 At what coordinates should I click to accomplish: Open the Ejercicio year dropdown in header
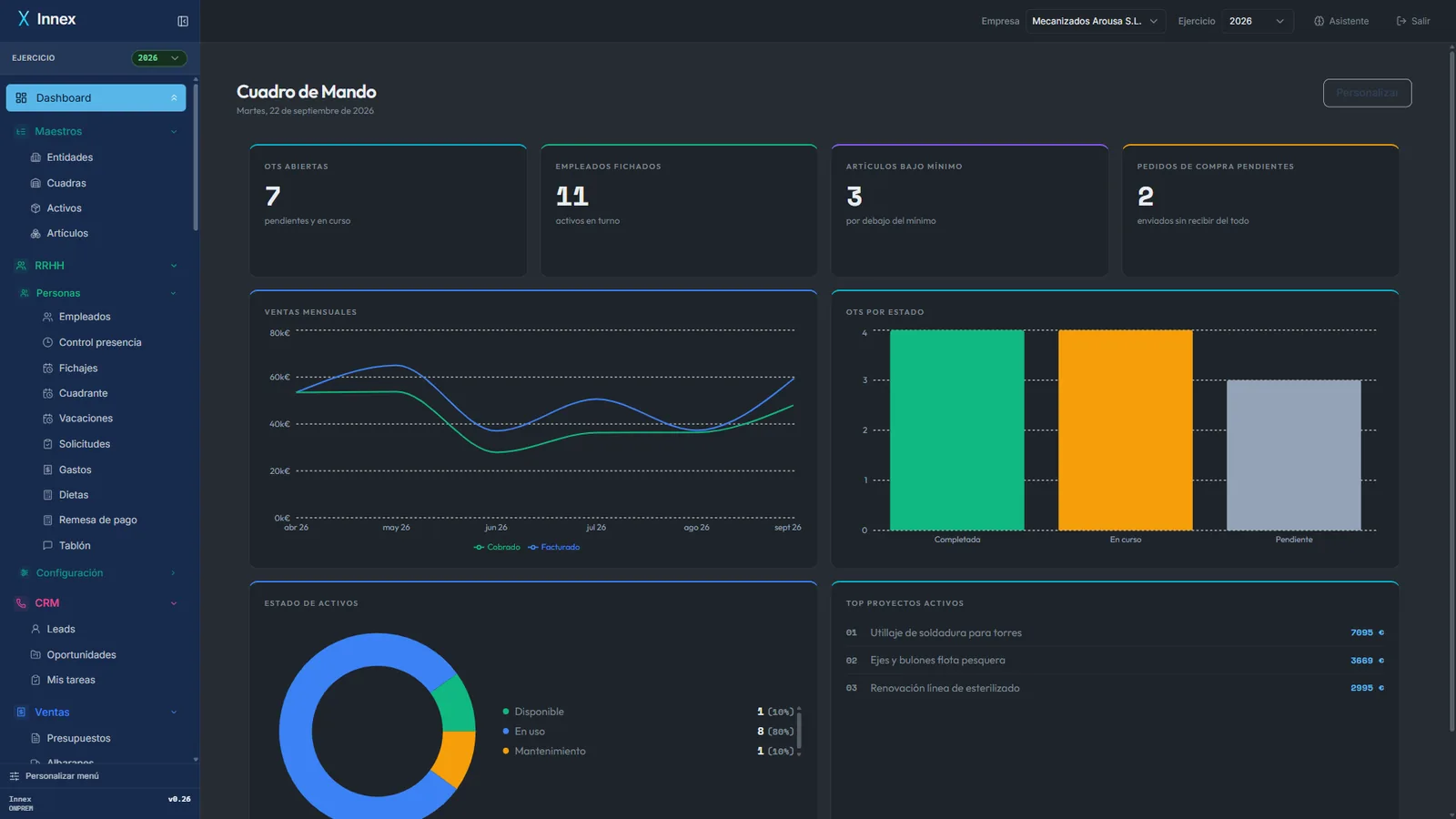coord(1258,21)
